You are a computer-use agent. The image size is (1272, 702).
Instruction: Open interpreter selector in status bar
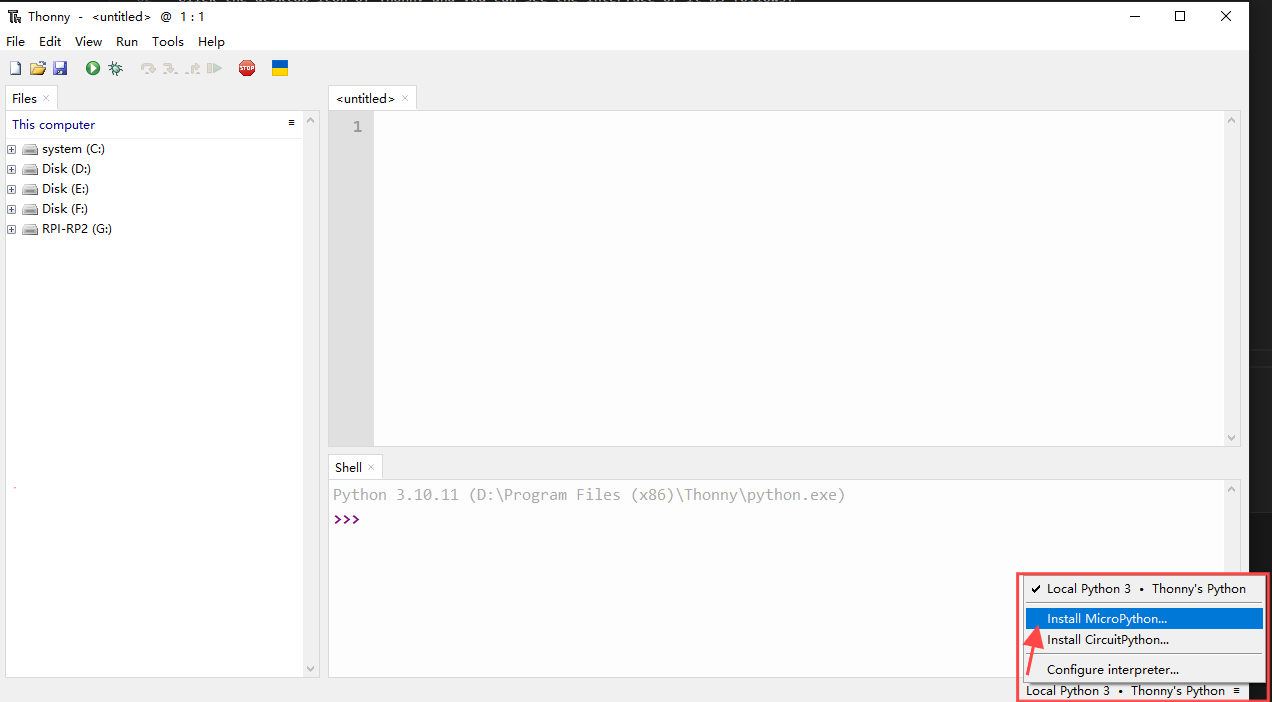(x=1133, y=691)
